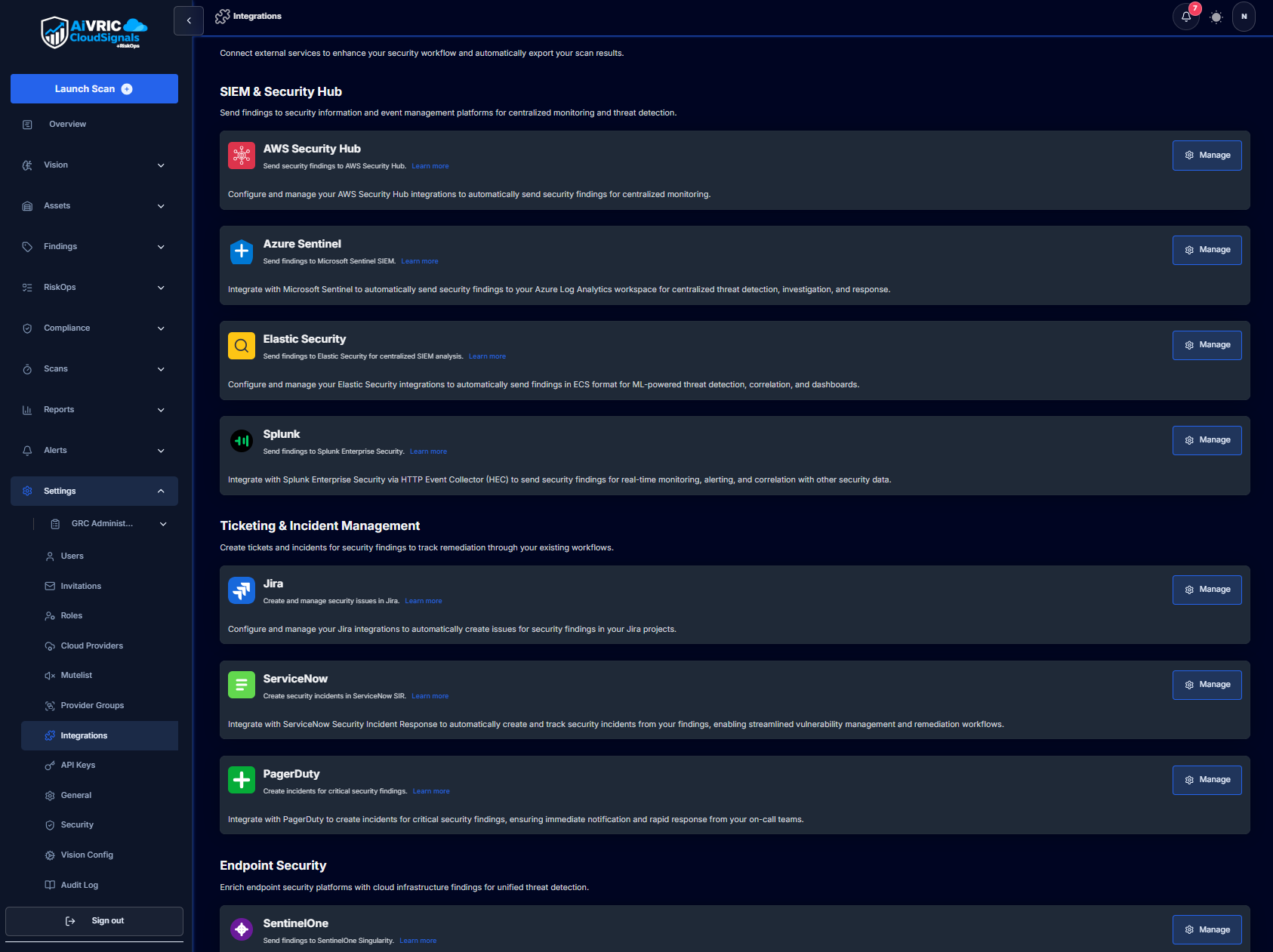Select Integrations in the sidebar
The width and height of the screenshot is (1273, 952).
pos(99,735)
